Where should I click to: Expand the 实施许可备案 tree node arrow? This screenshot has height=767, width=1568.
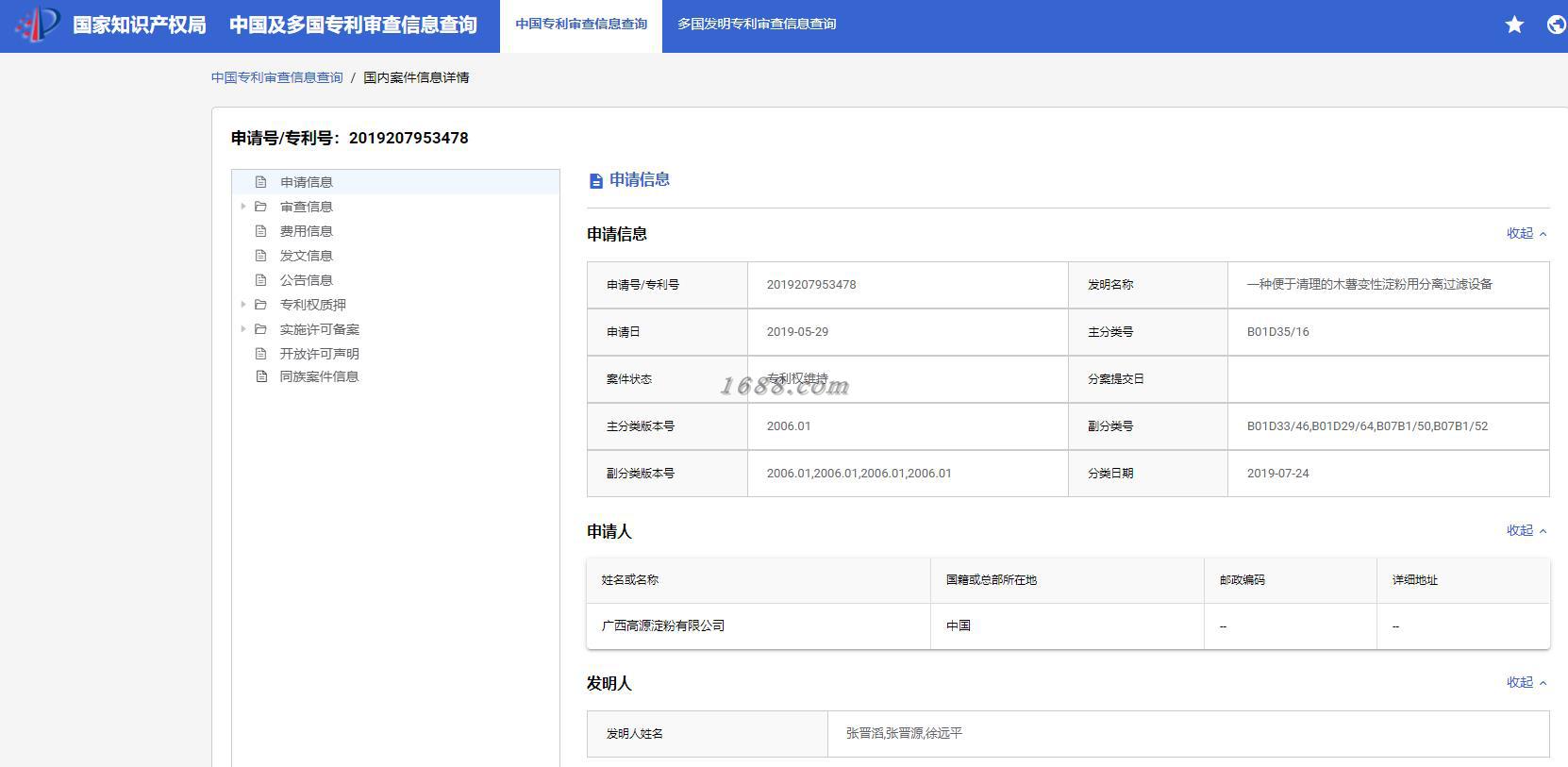[x=242, y=329]
